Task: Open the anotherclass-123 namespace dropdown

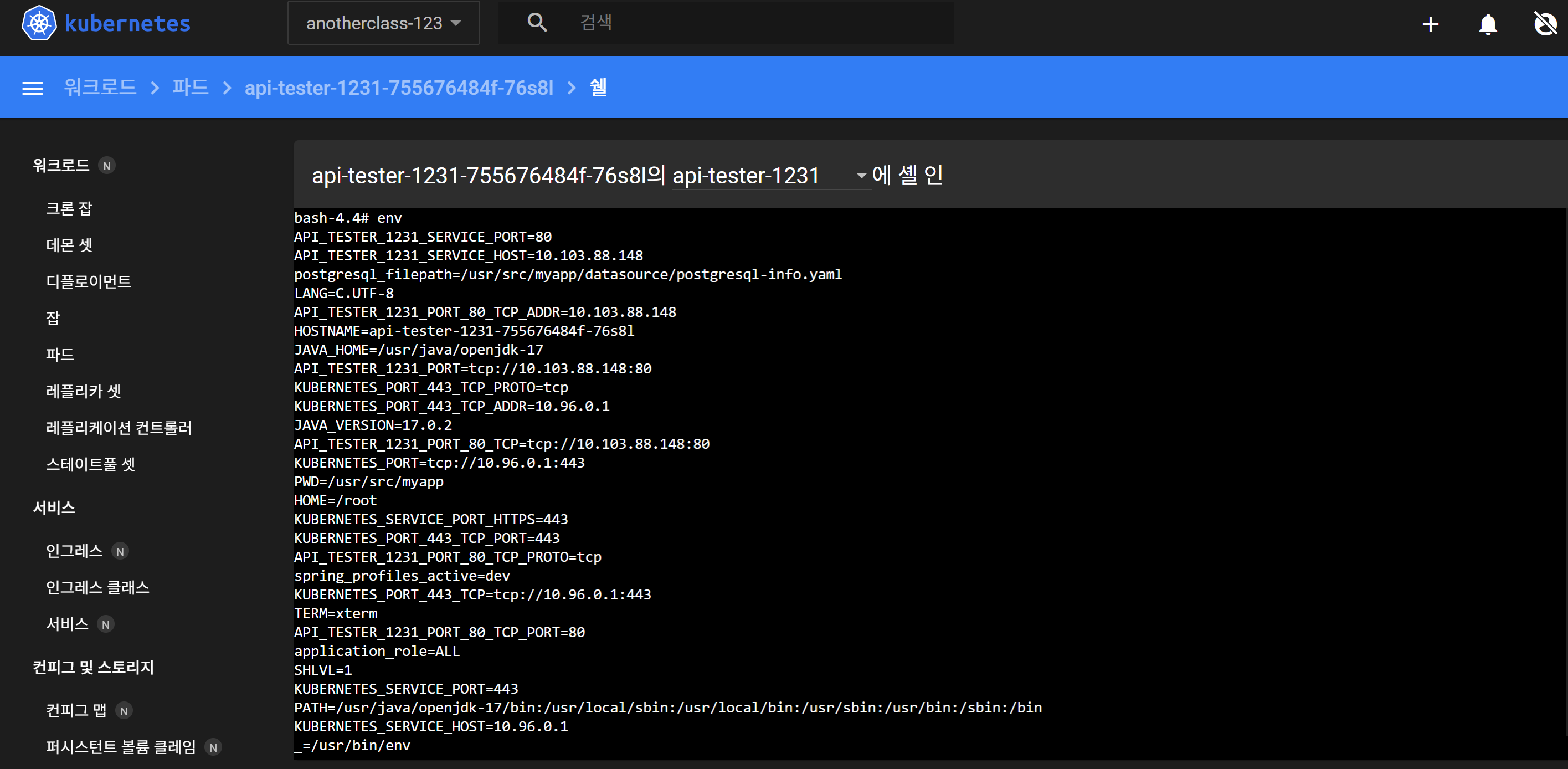Action: [383, 23]
